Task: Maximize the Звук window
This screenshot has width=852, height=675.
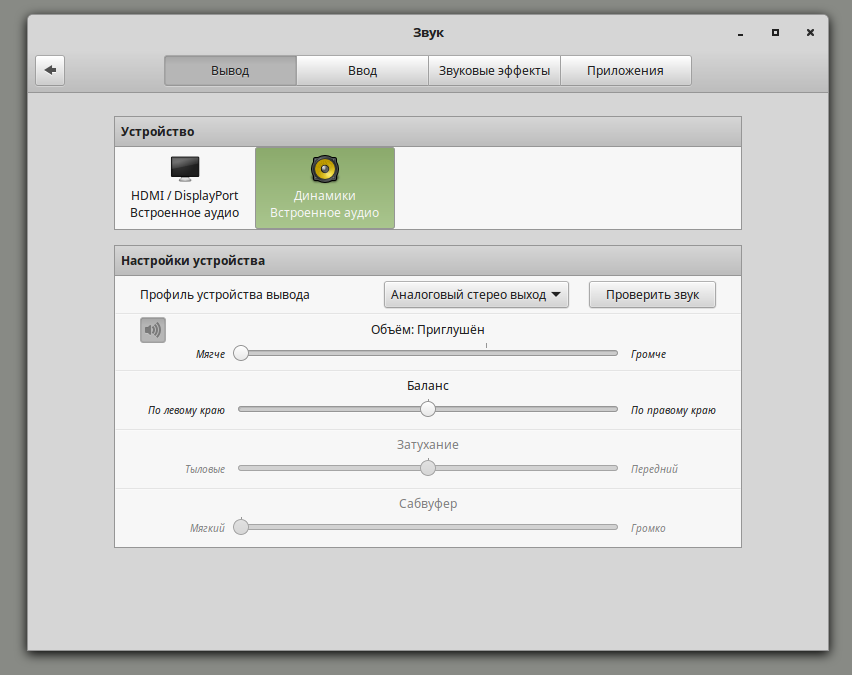Action: click(775, 33)
